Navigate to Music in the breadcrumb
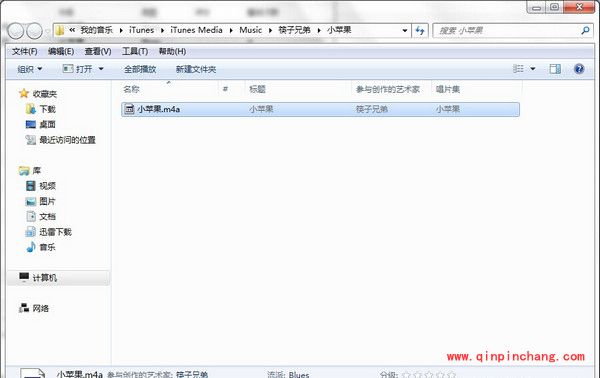 (x=251, y=30)
